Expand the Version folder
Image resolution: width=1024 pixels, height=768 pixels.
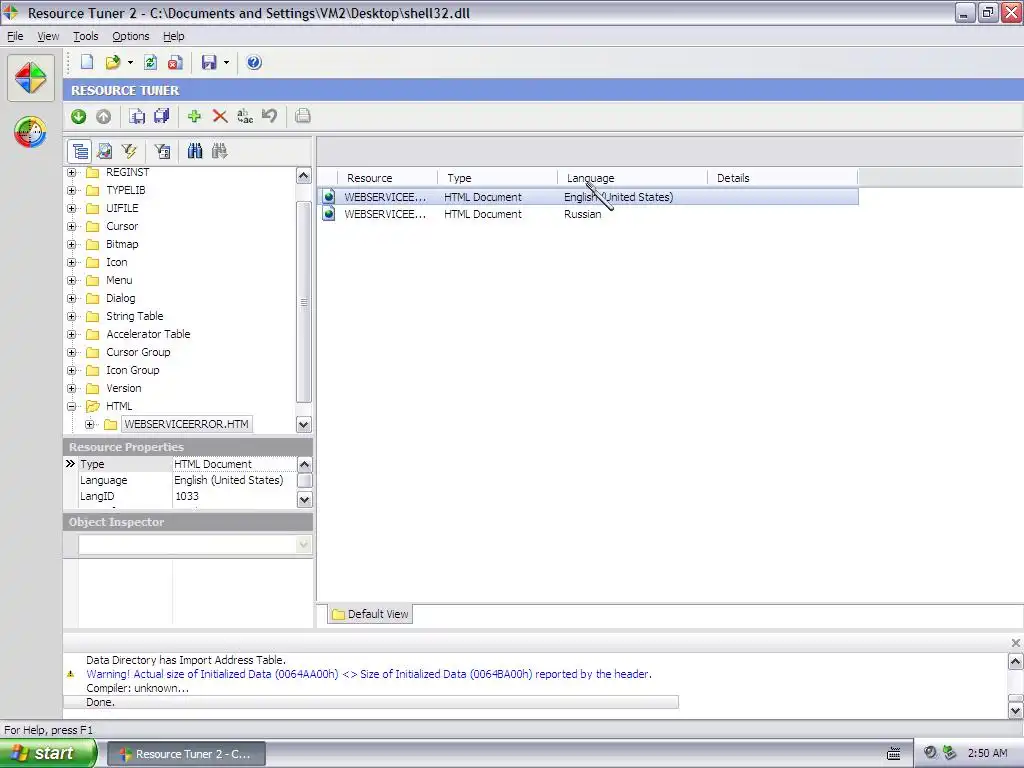click(72, 388)
